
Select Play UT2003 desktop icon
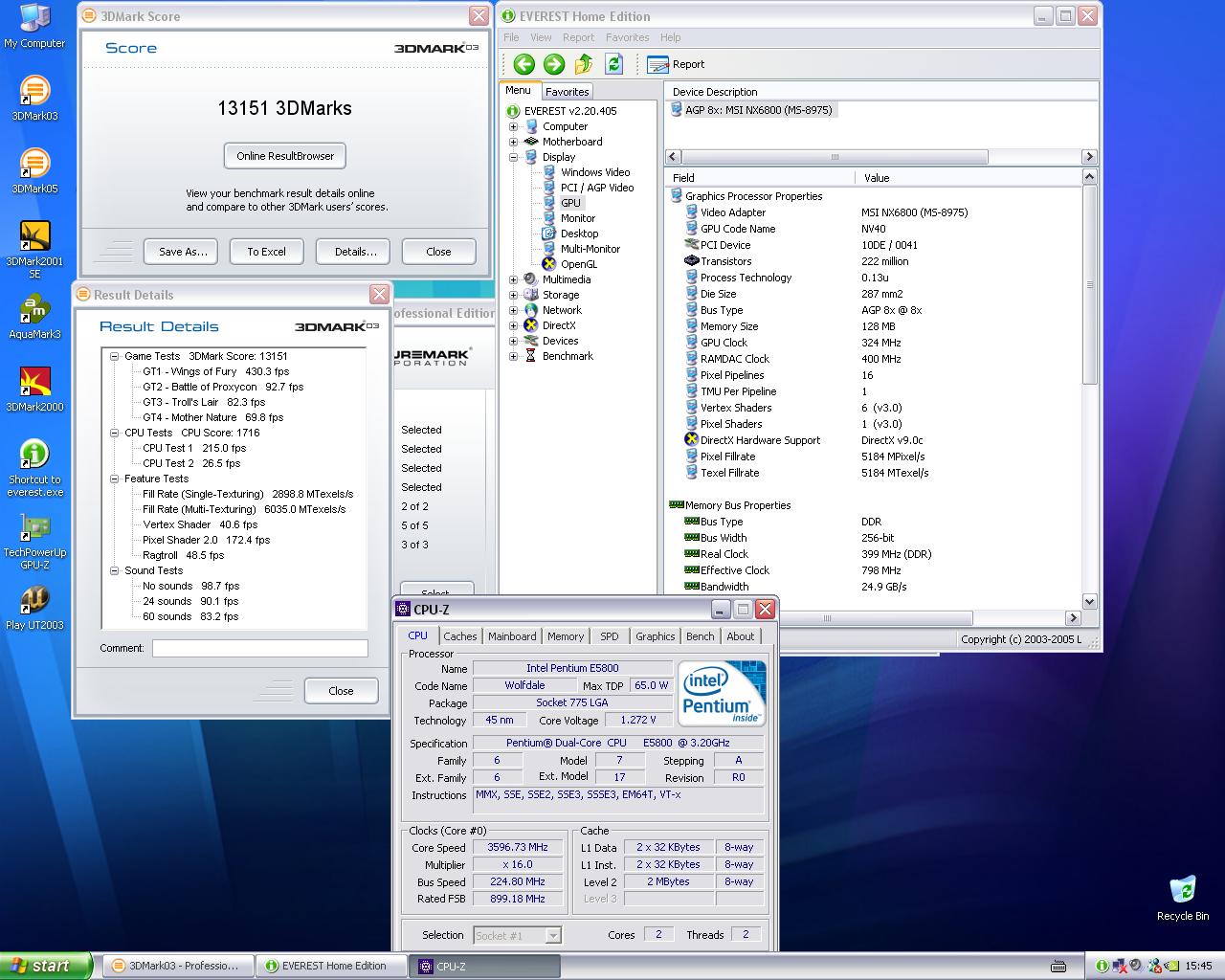[34, 608]
